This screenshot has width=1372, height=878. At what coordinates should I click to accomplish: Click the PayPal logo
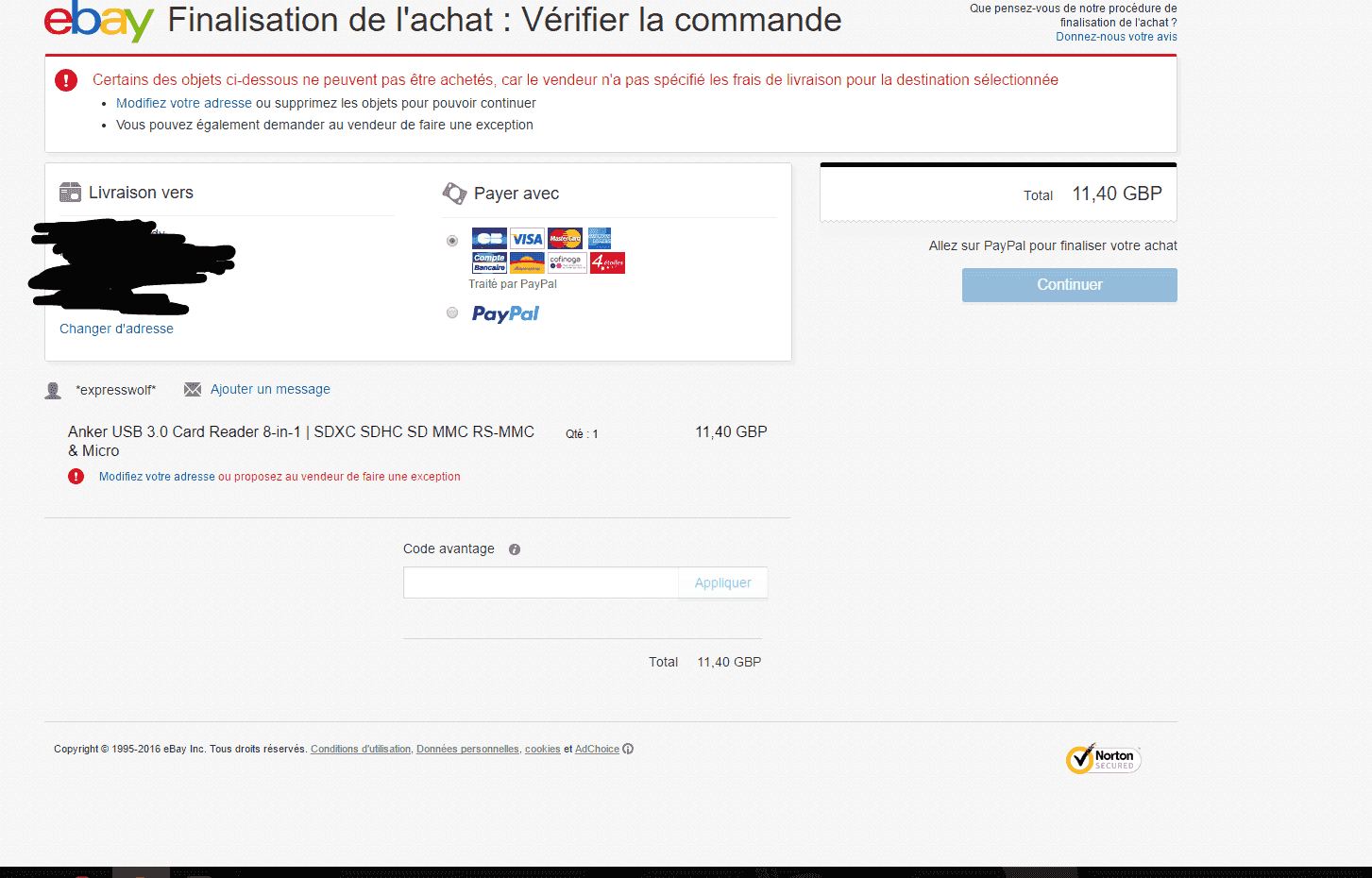pos(505,313)
